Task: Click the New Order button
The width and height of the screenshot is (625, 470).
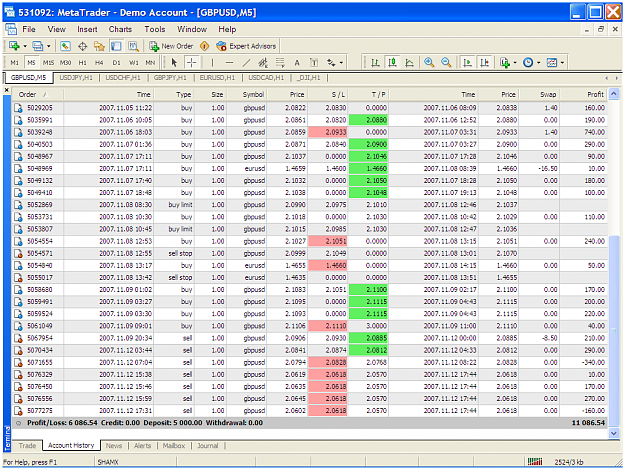Action: (x=171, y=46)
